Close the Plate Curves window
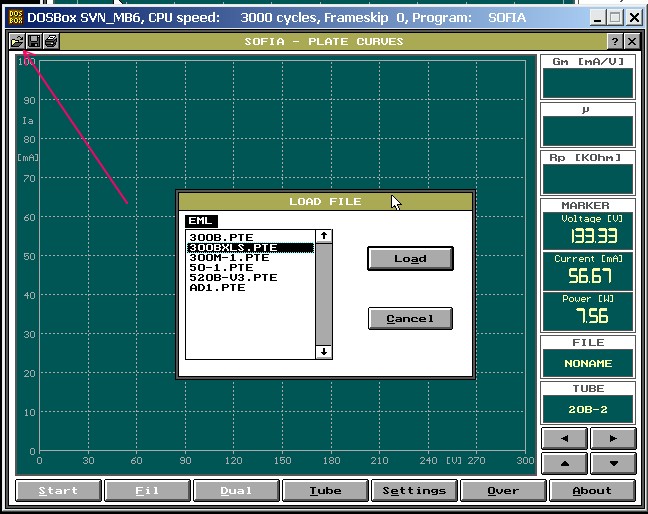Screen dimensions: 648x514 click(631, 41)
